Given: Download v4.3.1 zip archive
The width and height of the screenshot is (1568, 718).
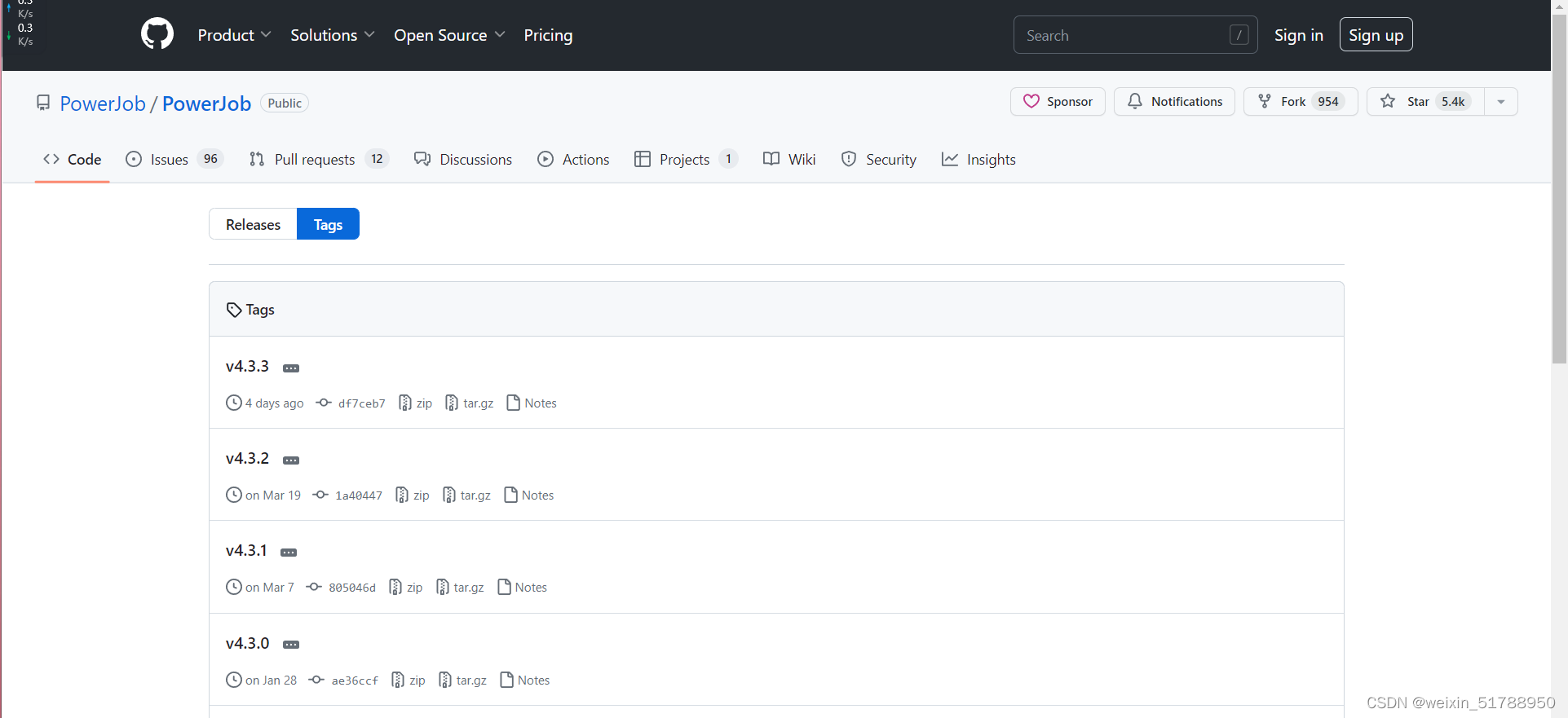Looking at the screenshot, I should point(405,588).
